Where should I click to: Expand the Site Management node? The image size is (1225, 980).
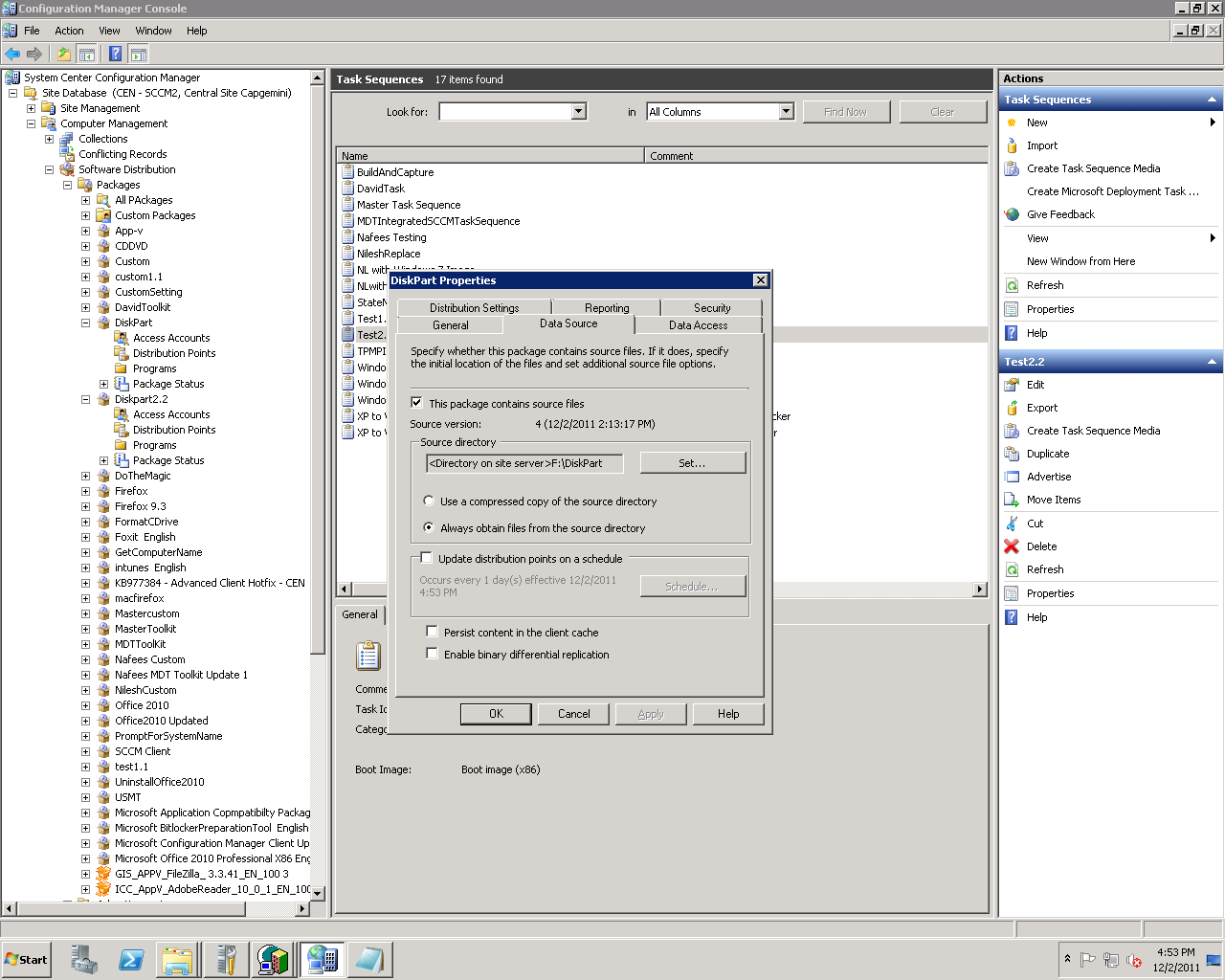[31, 108]
